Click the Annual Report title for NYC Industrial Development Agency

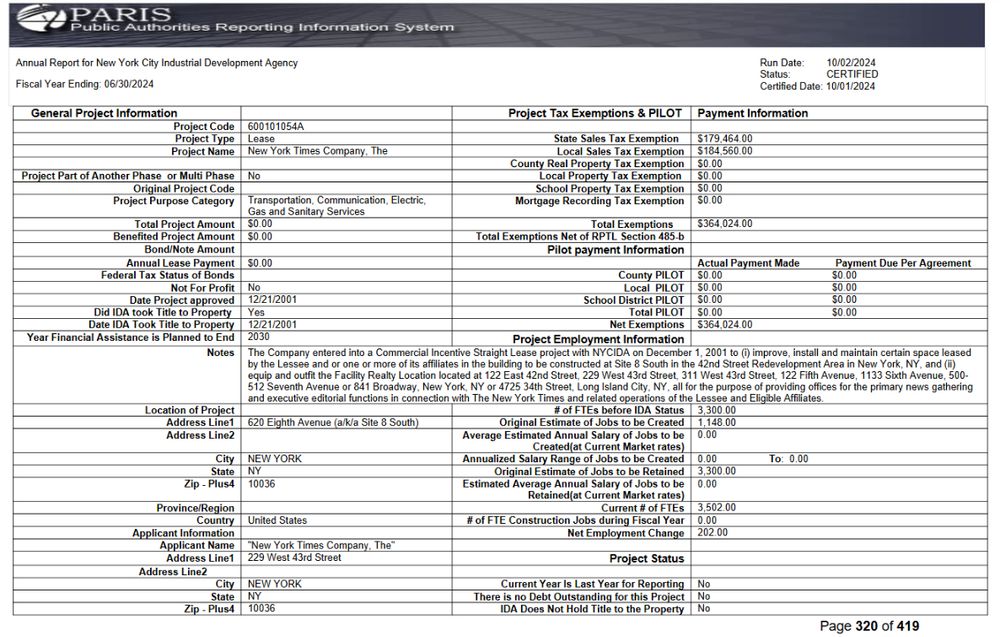point(157,62)
